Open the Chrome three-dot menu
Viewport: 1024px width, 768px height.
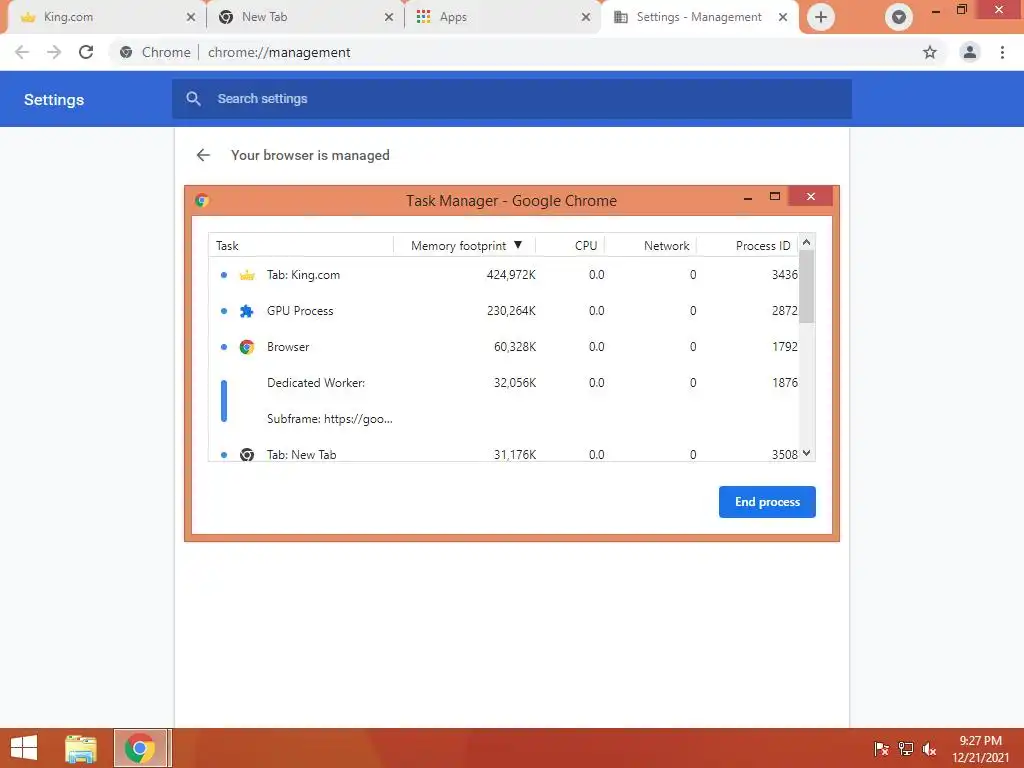[1002, 52]
